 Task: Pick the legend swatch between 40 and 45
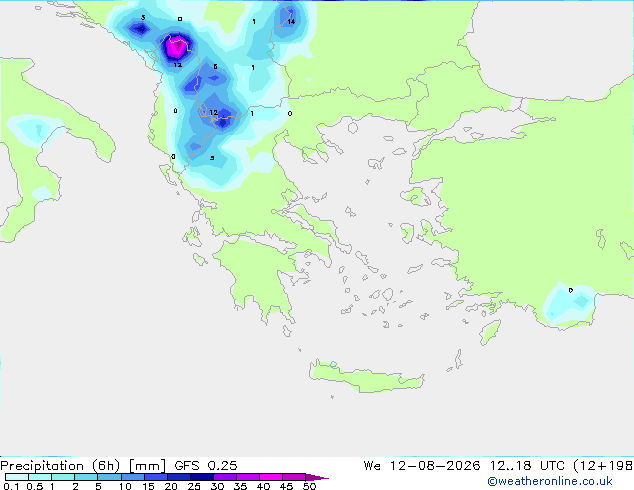click(x=271, y=477)
